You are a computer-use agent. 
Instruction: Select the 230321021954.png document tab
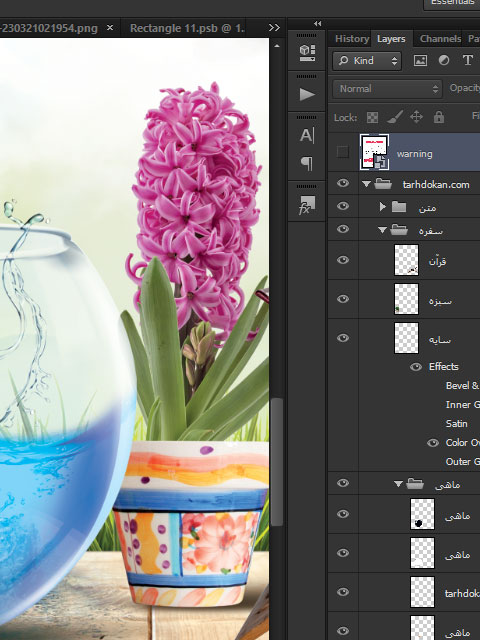(49, 28)
